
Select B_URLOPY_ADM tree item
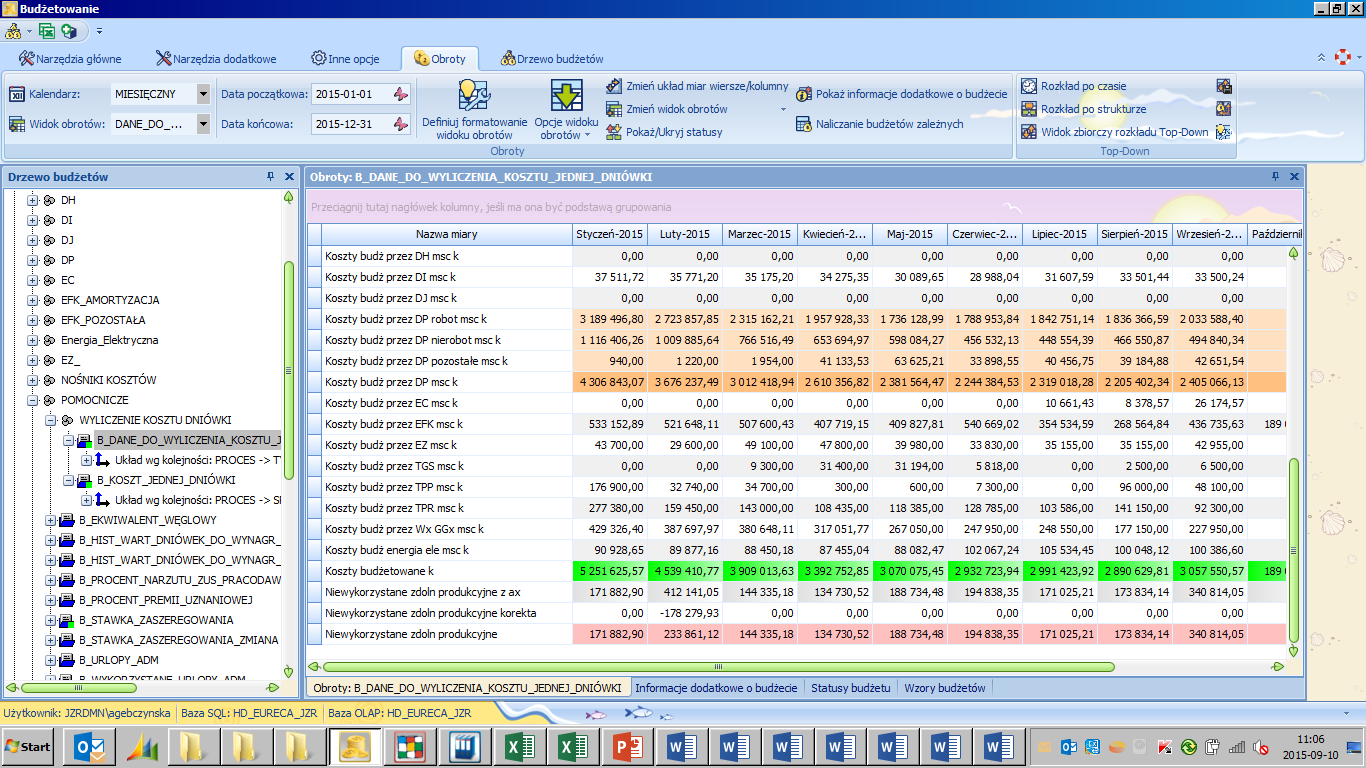point(120,660)
